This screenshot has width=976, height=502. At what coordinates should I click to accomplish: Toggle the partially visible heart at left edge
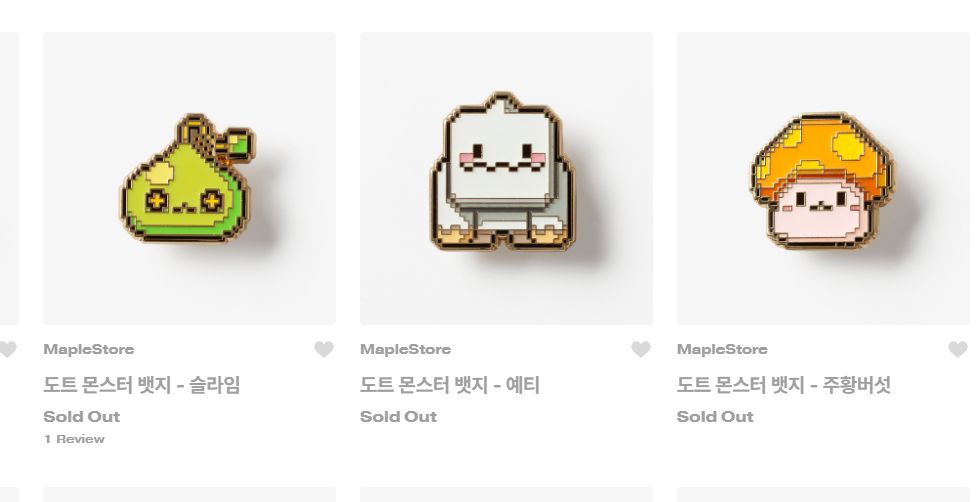coord(7,349)
